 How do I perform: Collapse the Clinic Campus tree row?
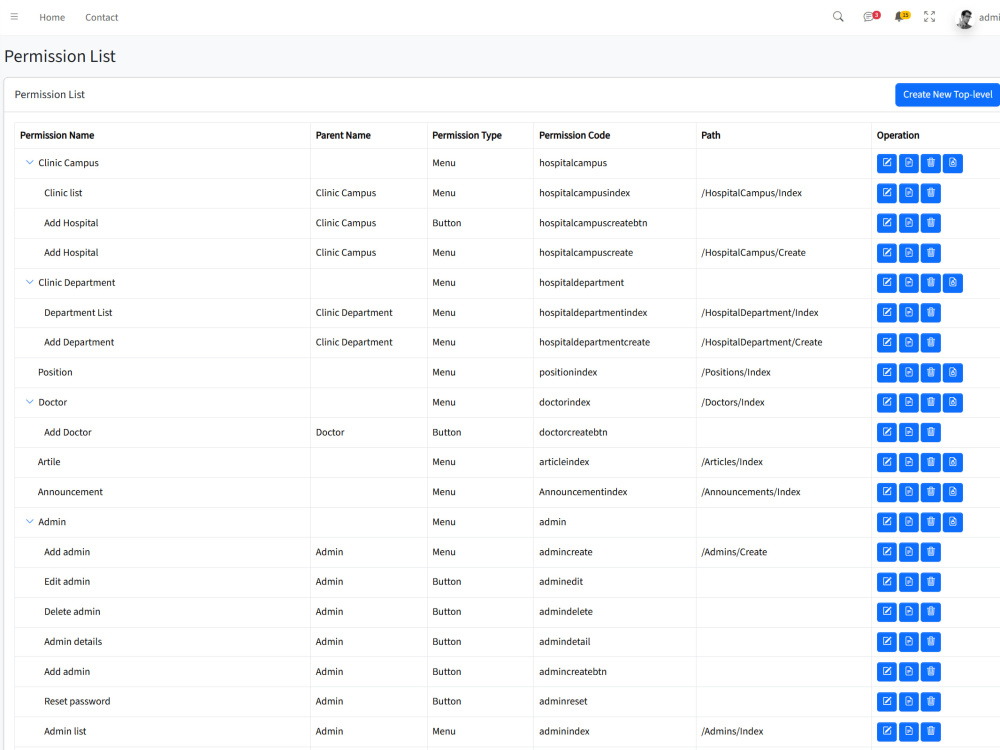29,163
